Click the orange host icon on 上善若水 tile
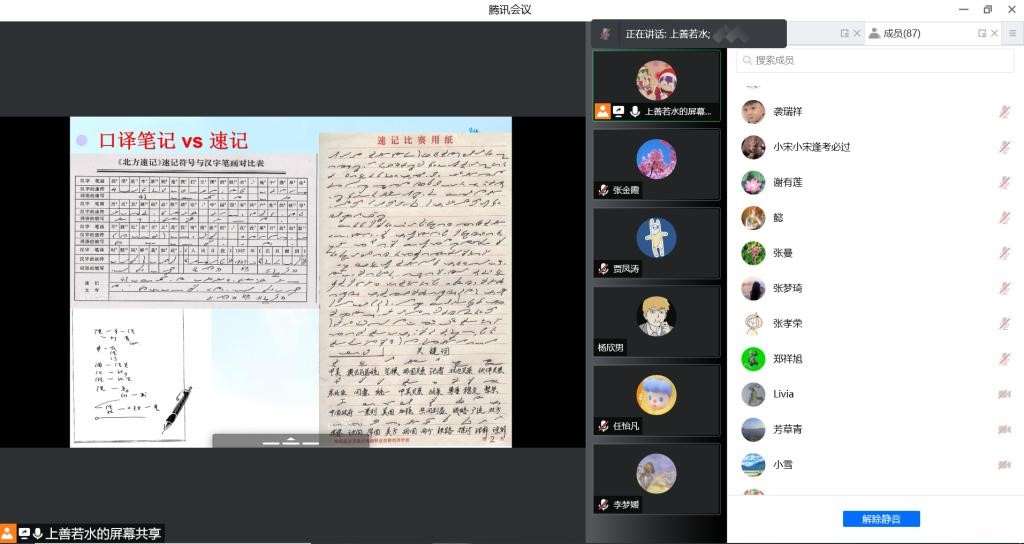 tap(602, 112)
